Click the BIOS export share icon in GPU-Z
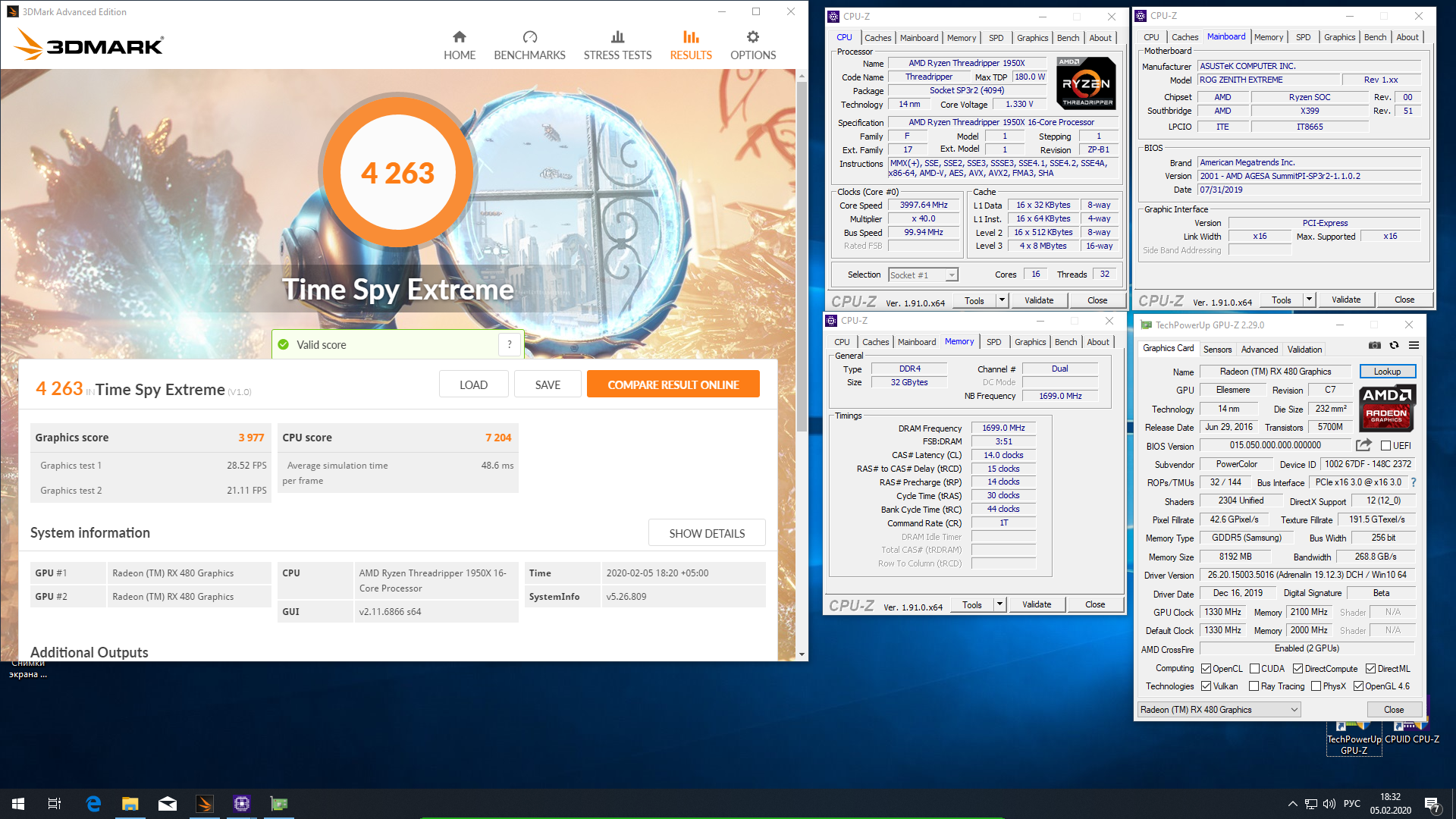Image resolution: width=1456 pixels, height=819 pixels. click(1363, 445)
